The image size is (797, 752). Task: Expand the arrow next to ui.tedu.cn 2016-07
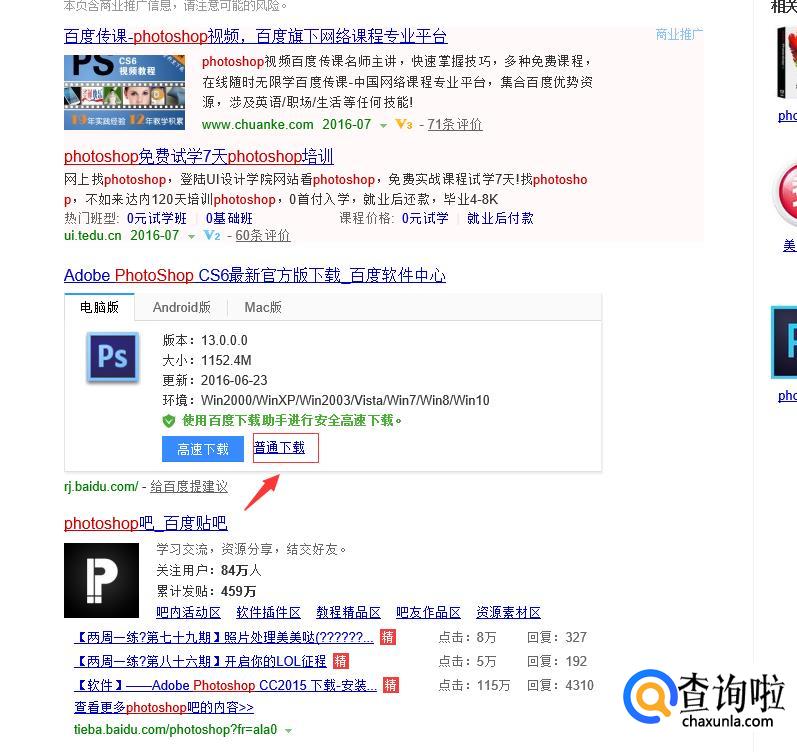[192, 237]
